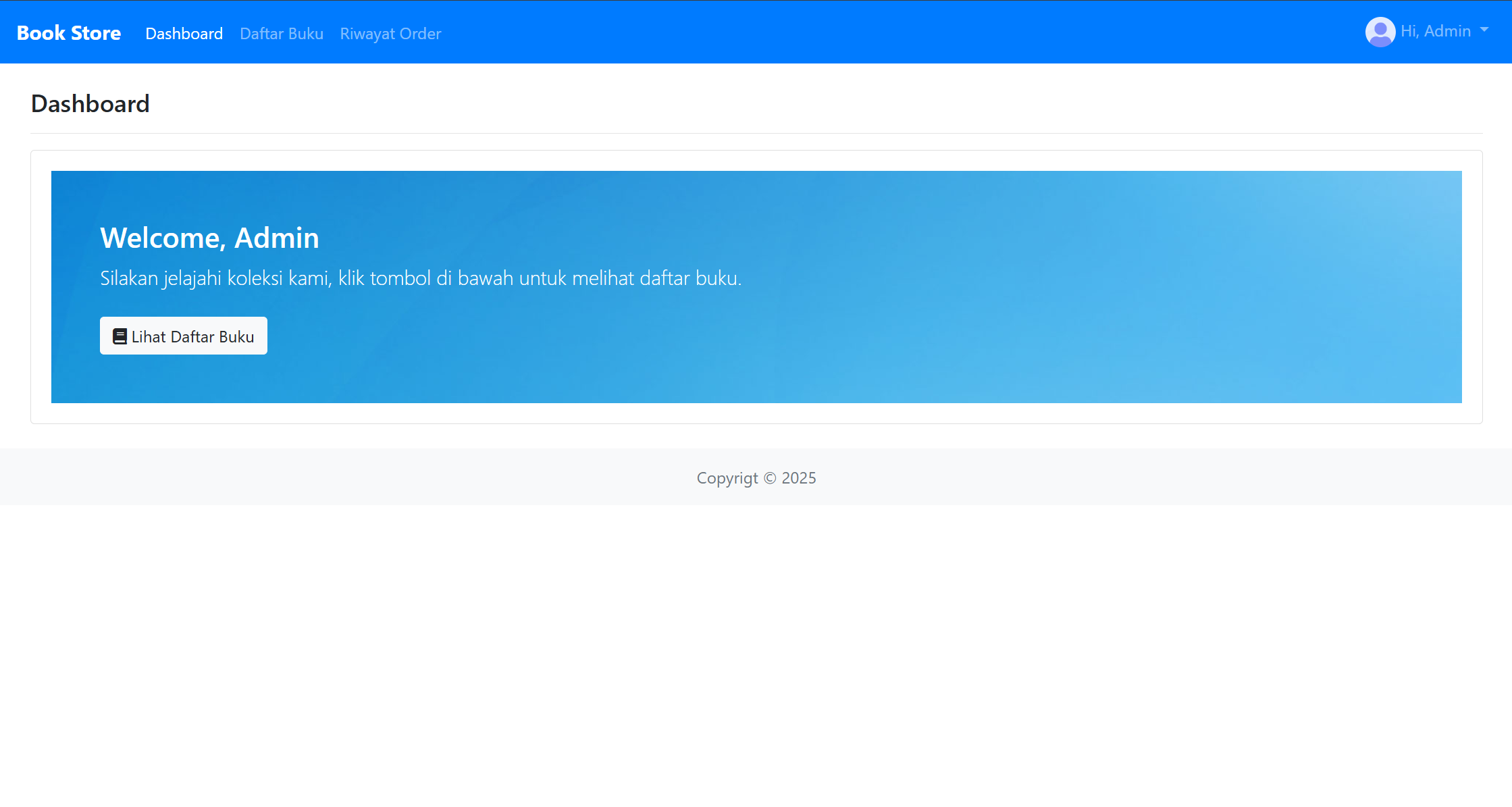Click the Welcome, Admin banner heading
Image resolution: width=1512 pixels, height=807 pixels.
point(209,238)
